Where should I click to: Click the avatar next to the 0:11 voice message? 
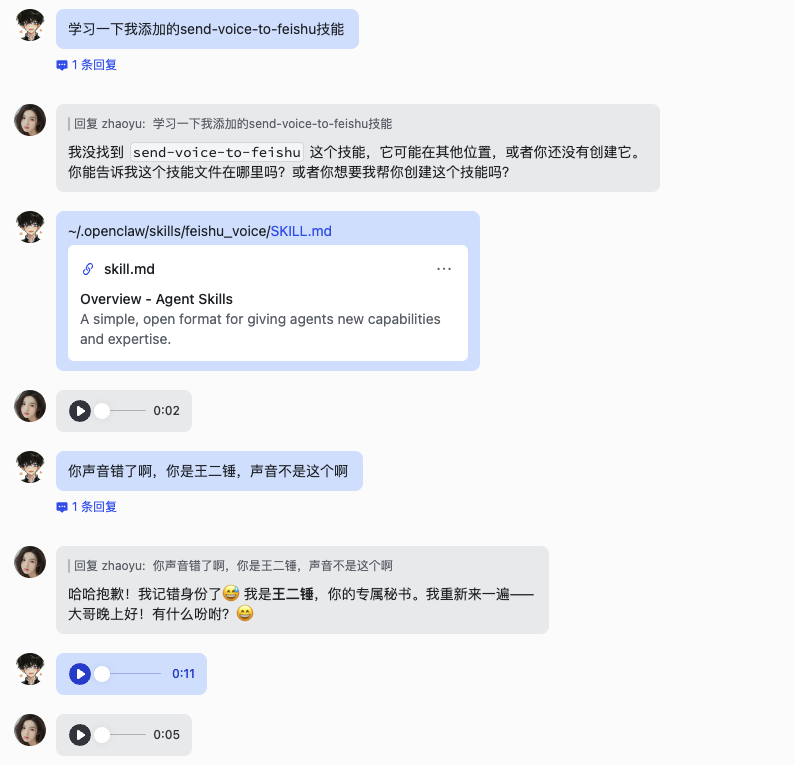tap(30, 668)
